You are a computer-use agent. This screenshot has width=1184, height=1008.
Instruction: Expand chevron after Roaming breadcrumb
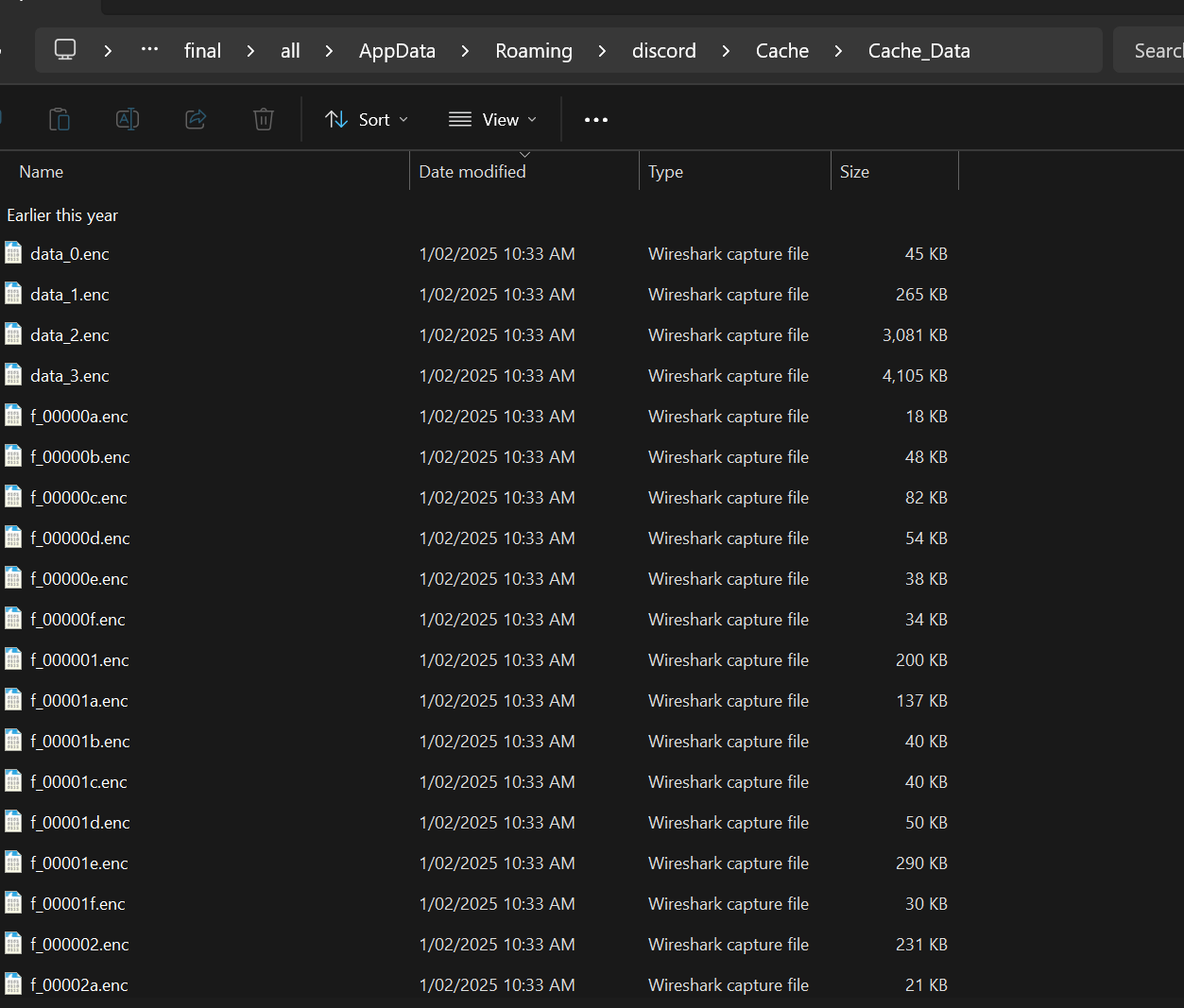[x=602, y=51]
